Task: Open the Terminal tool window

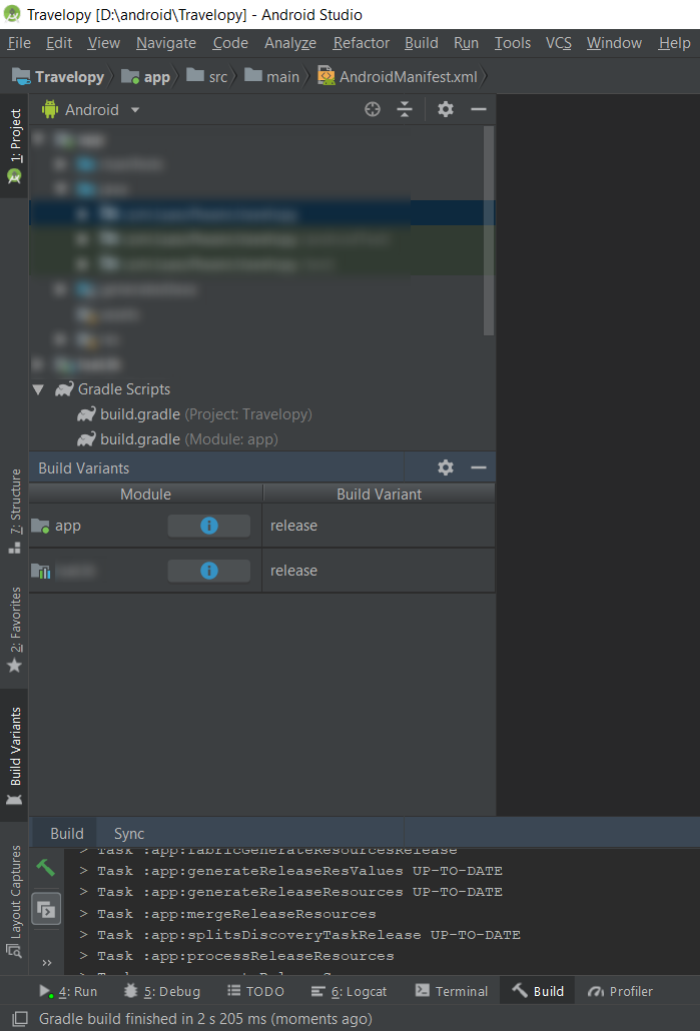Action: click(452, 992)
